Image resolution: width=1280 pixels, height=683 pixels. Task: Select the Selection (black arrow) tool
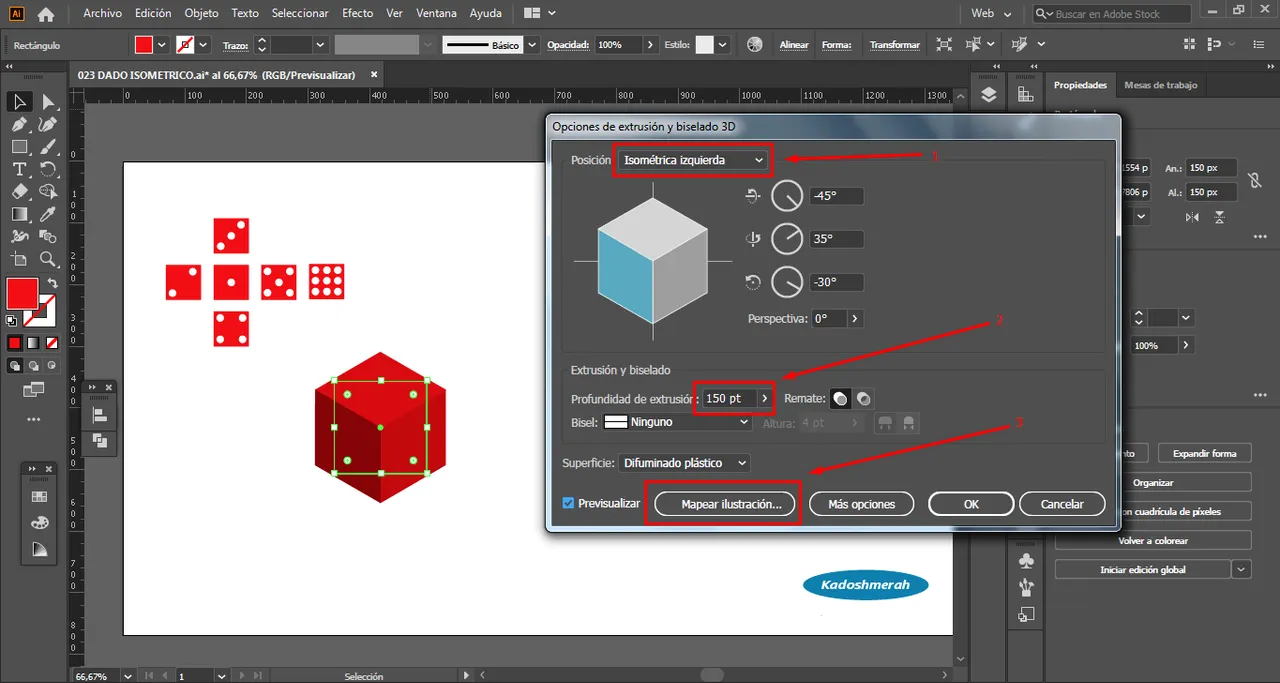point(19,102)
